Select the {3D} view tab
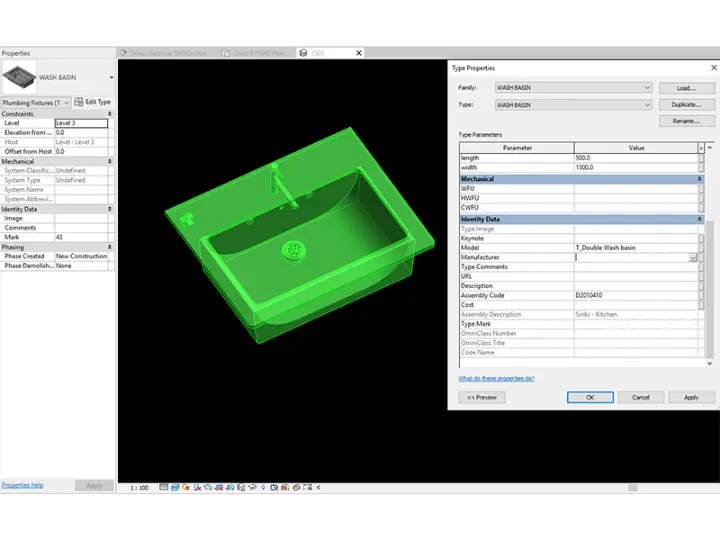This screenshot has height=540, width=720. (x=318, y=53)
